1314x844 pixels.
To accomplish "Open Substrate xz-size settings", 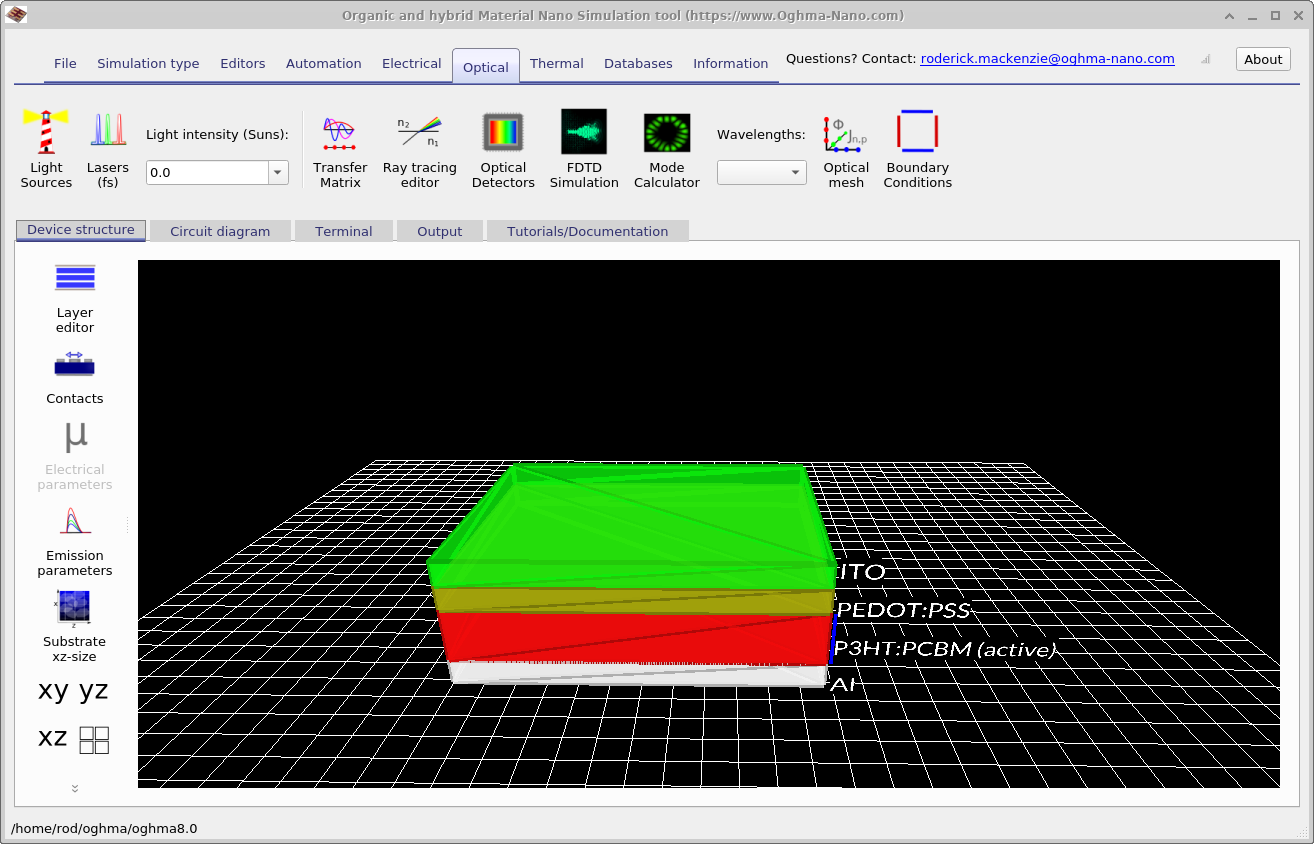I will coord(75,627).
